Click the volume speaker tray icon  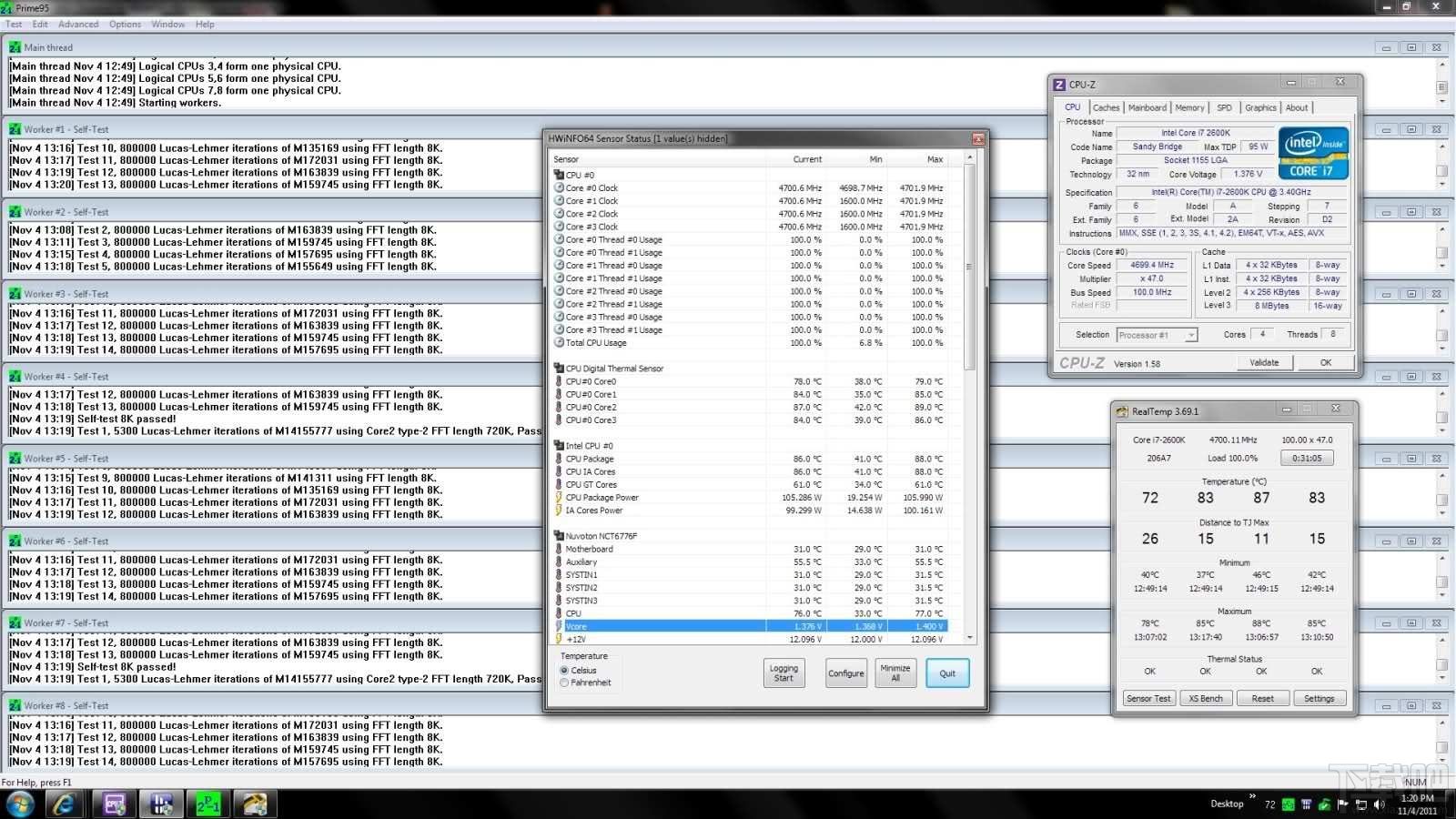pos(1379,804)
